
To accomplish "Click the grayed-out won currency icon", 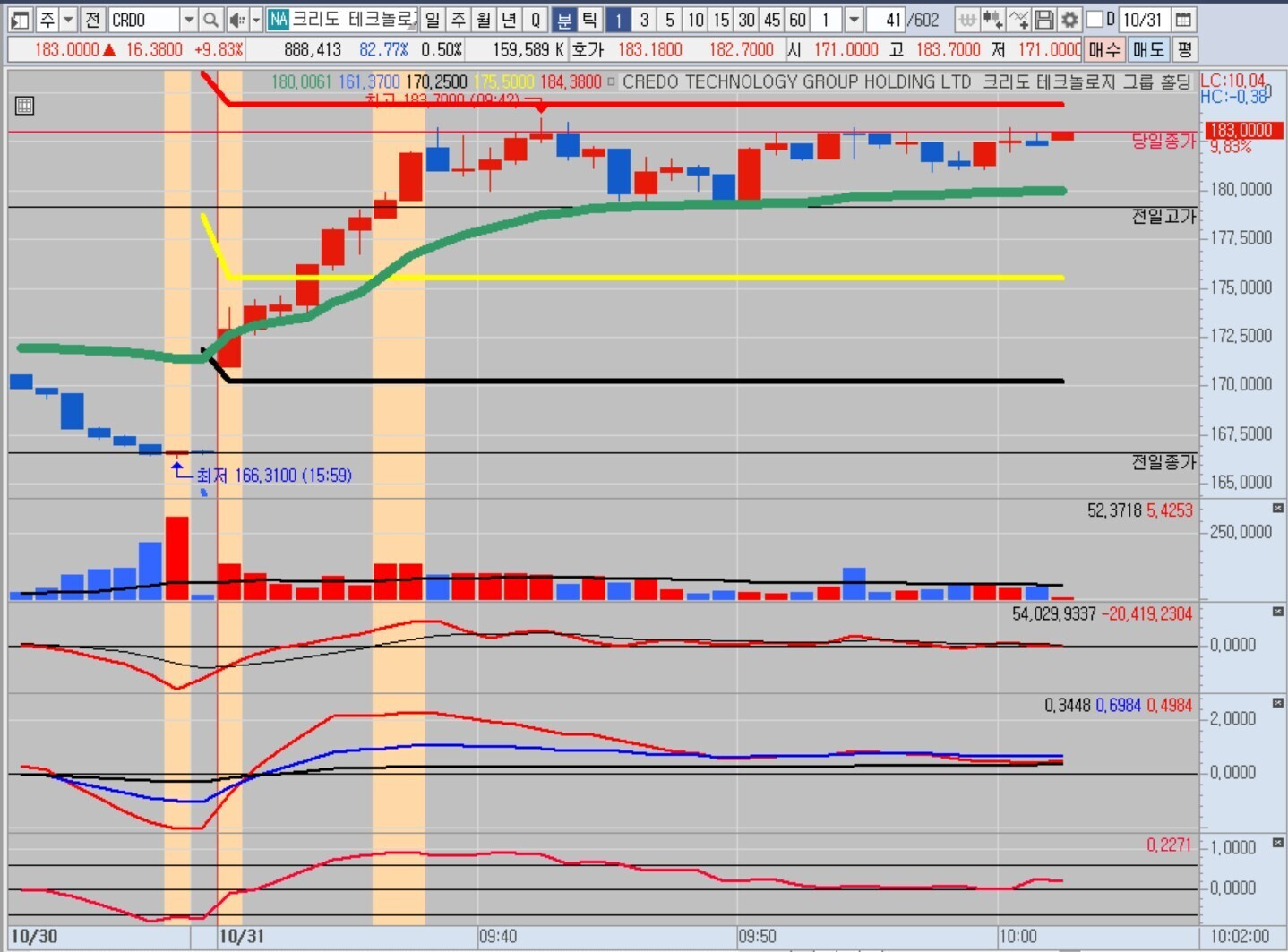I will (966, 19).
